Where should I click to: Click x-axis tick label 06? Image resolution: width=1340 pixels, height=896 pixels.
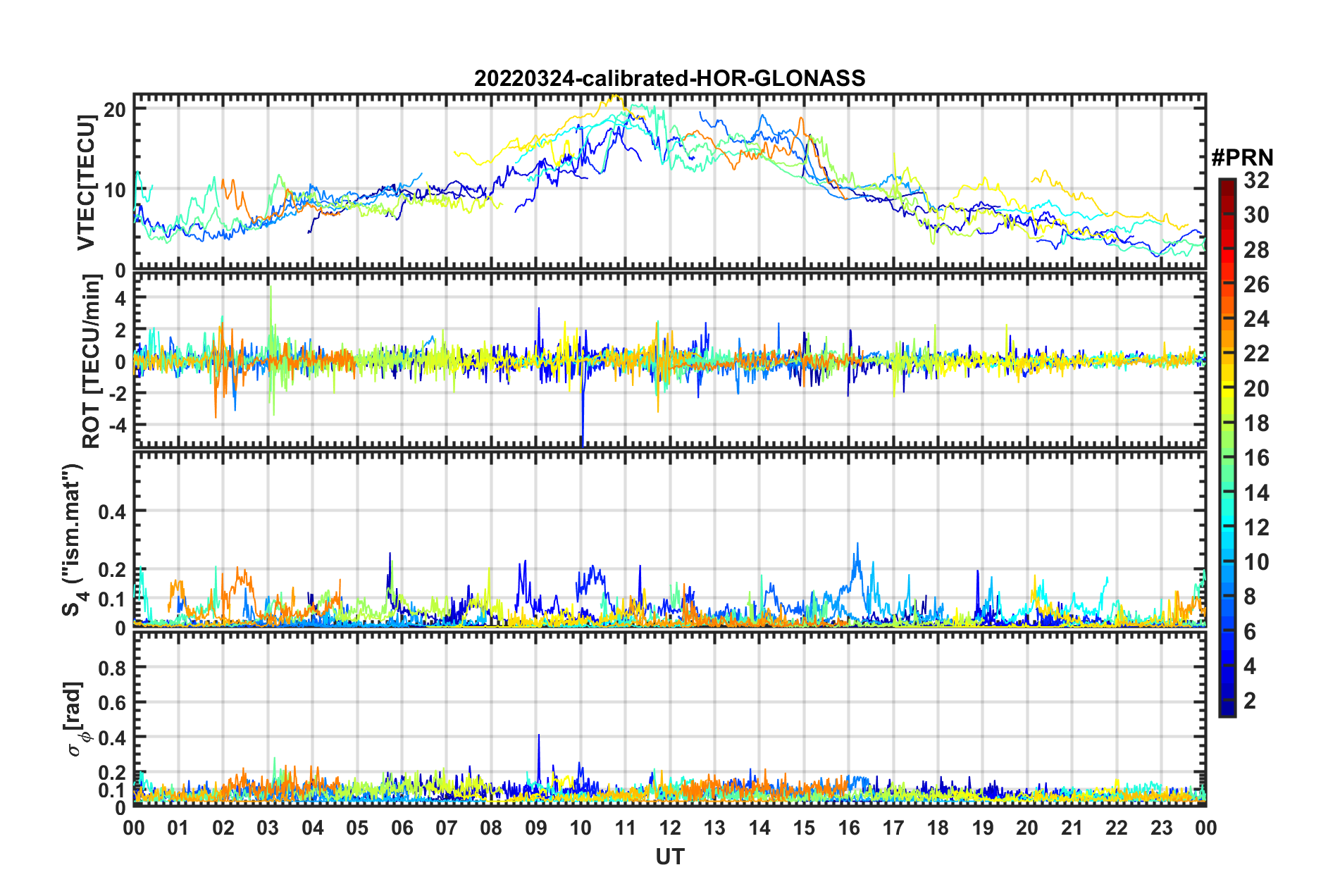402,827
